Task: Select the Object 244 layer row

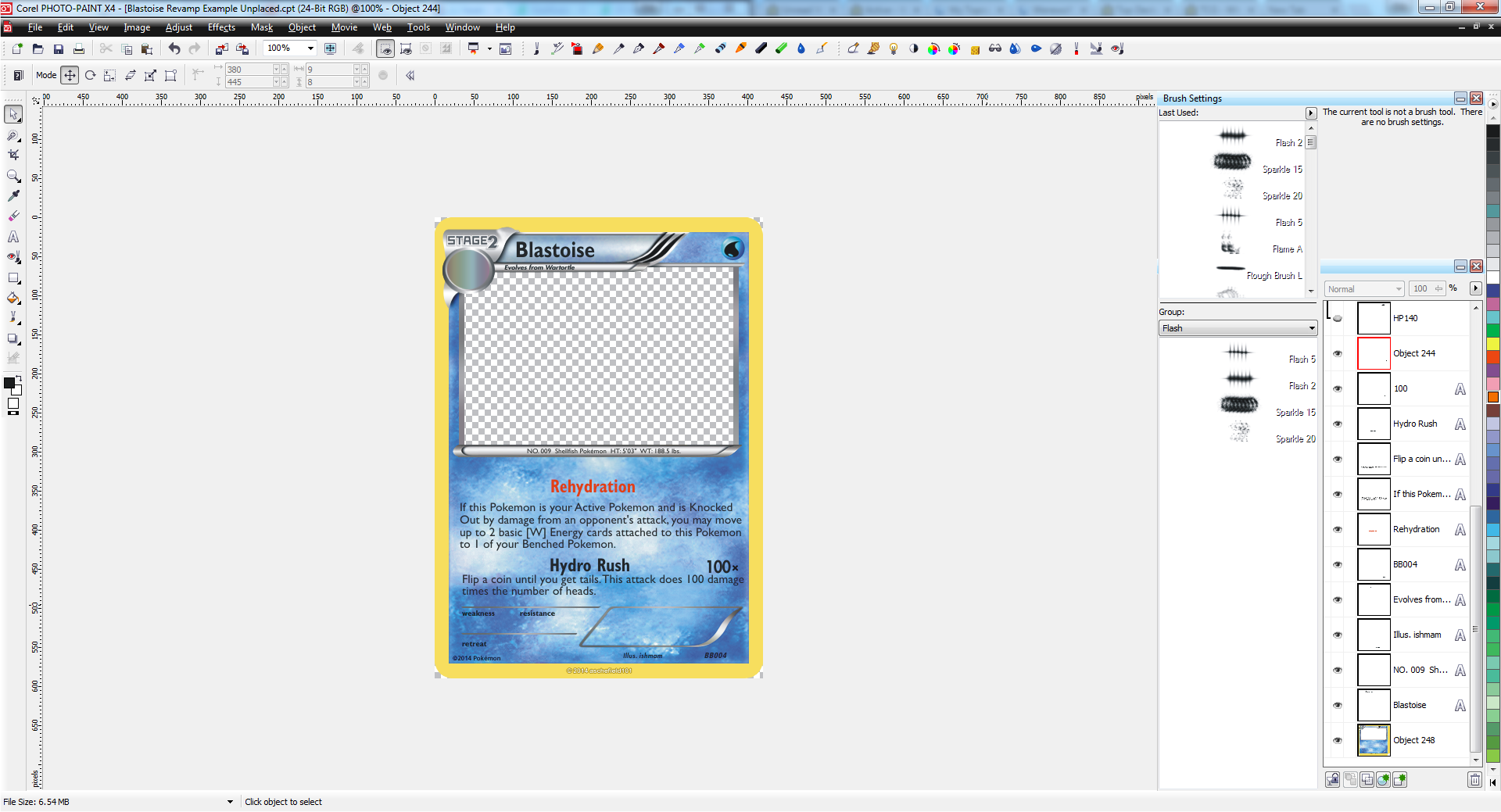Action: pyautogui.click(x=1397, y=354)
